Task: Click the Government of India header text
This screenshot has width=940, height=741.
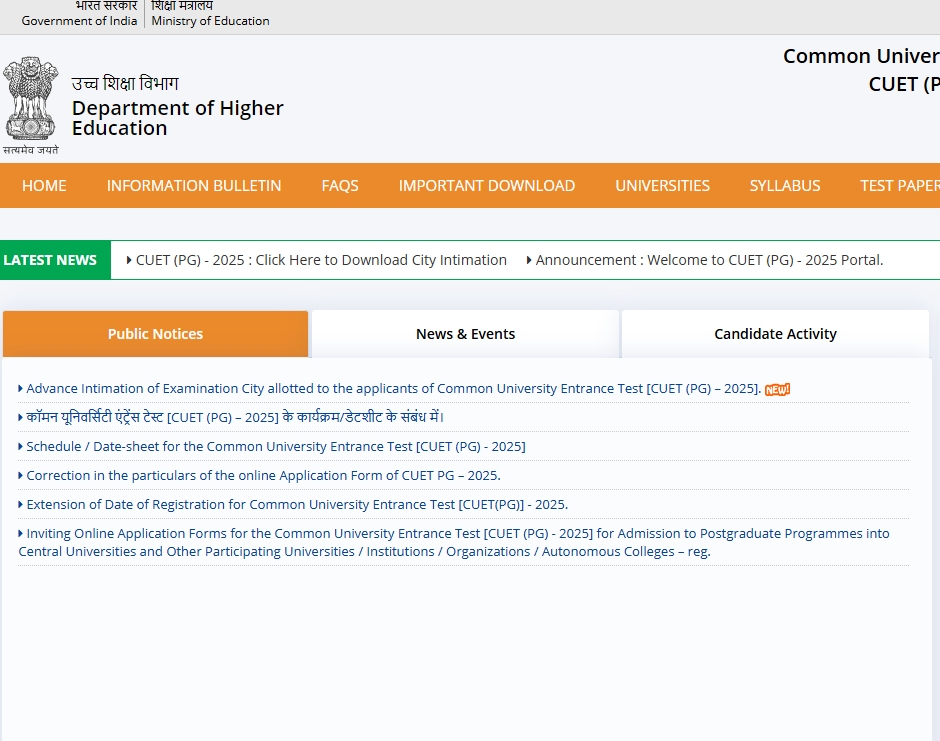Action: [79, 20]
